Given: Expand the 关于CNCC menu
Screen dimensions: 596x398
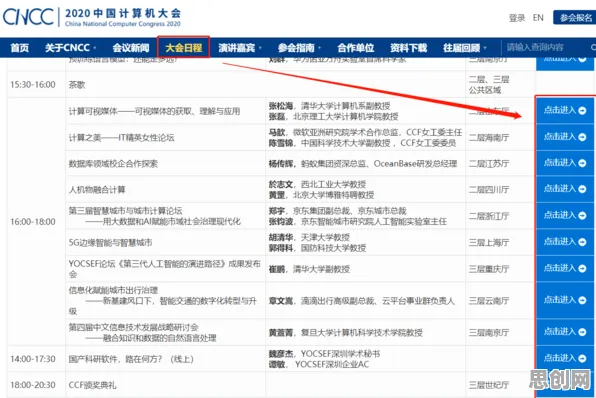Looking at the screenshot, I should pos(70,48).
